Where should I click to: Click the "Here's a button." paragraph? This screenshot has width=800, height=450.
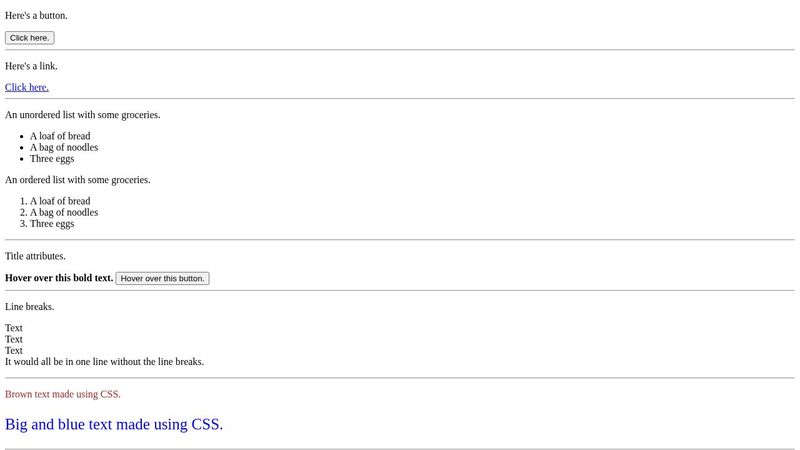[x=37, y=16]
